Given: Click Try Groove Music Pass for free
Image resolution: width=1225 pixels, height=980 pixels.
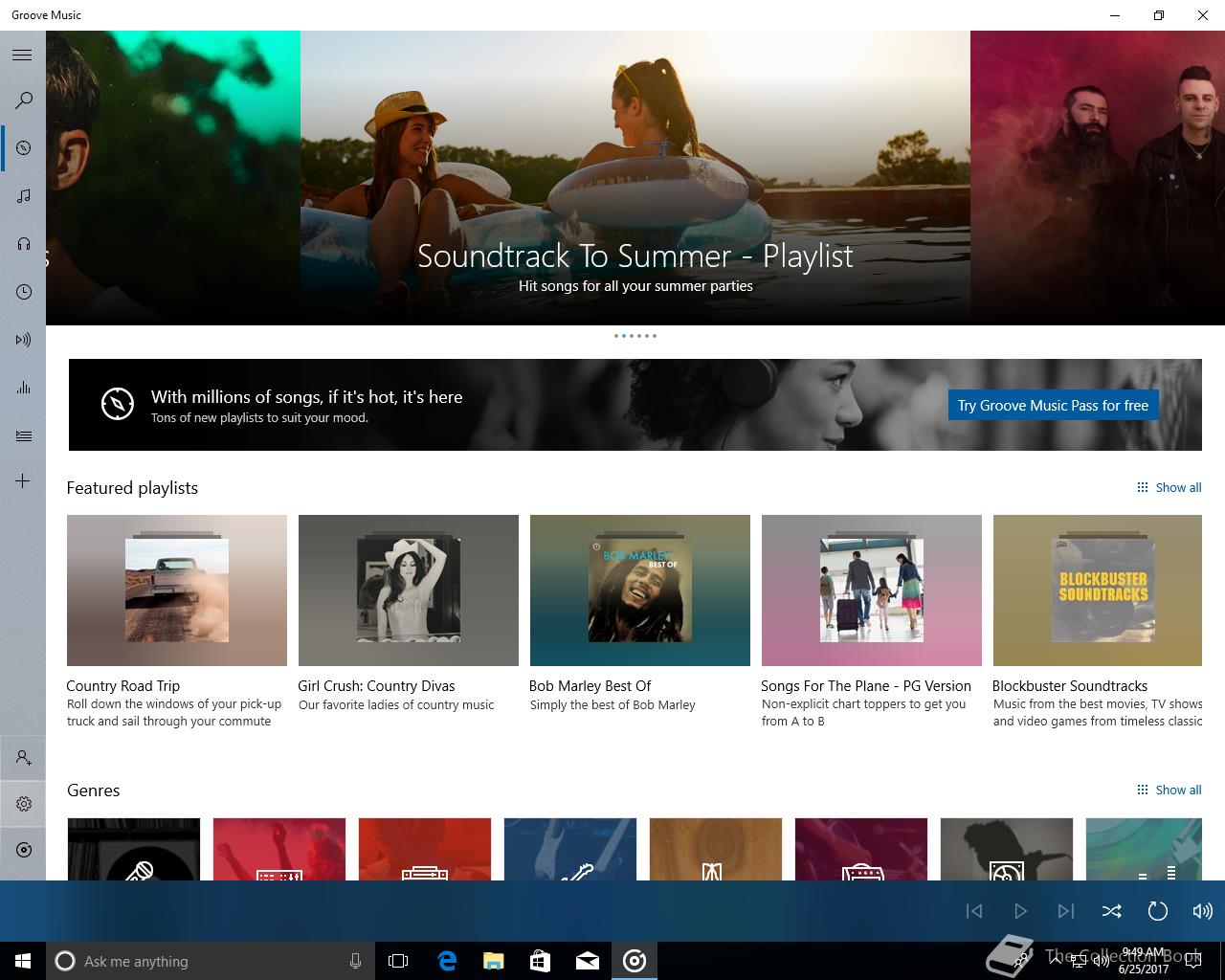Looking at the screenshot, I should point(1053,405).
